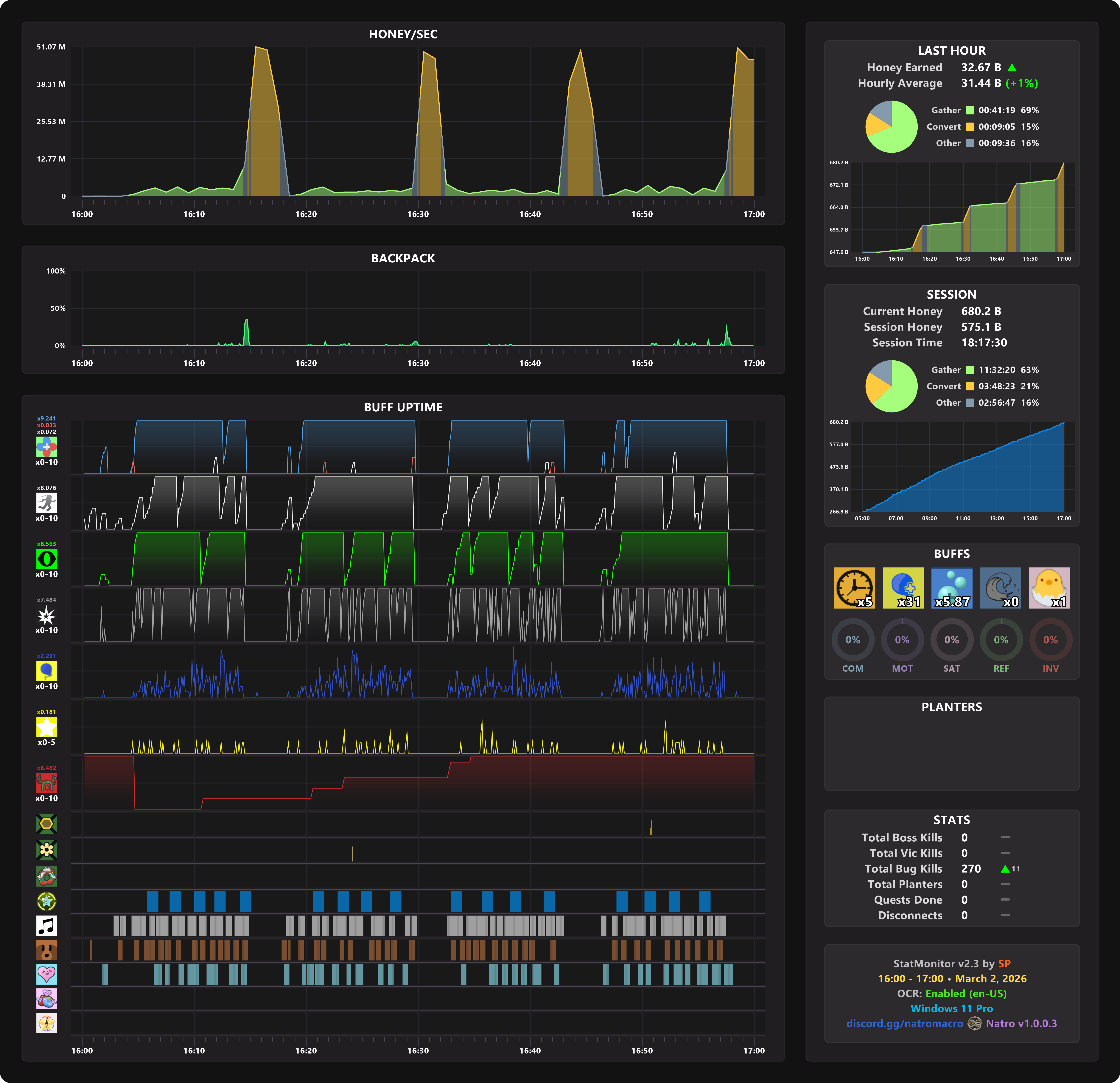Click the music note buff icon
The height and width of the screenshot is (1083, 1120).
tap(46, 925)
